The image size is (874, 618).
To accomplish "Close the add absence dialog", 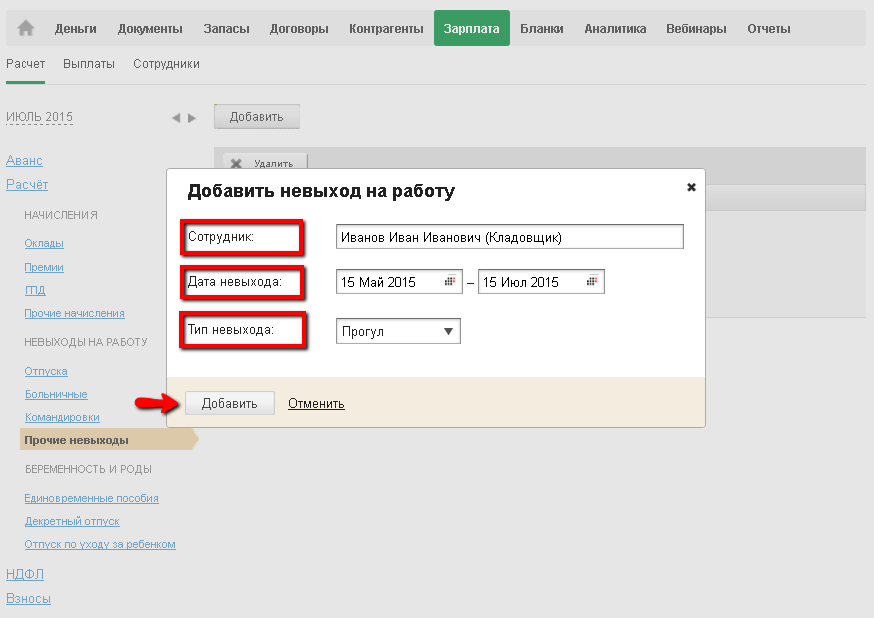I will (691, 187).
